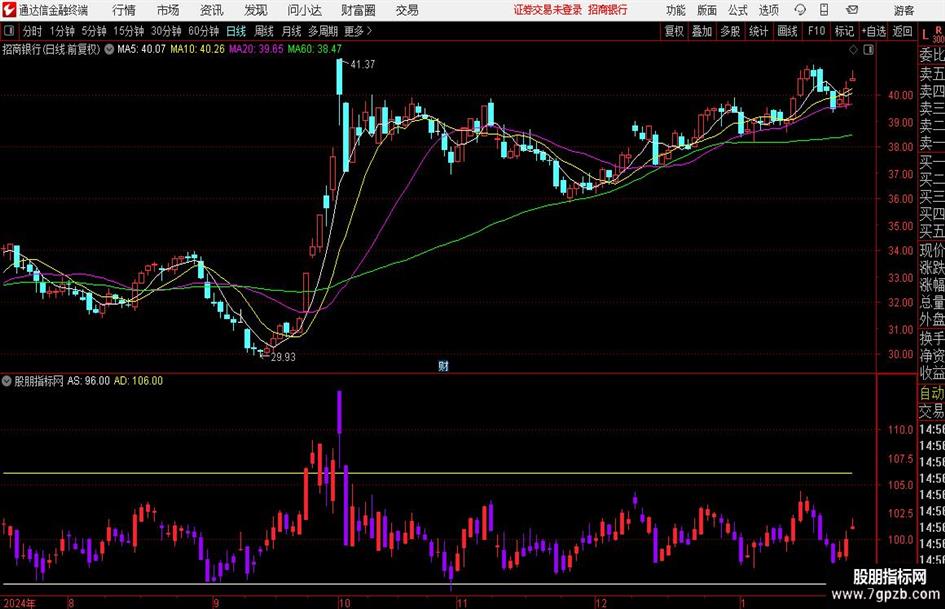
Task: Open the 市场 menu
Action: pyautogui.click(x=168, y=10)
